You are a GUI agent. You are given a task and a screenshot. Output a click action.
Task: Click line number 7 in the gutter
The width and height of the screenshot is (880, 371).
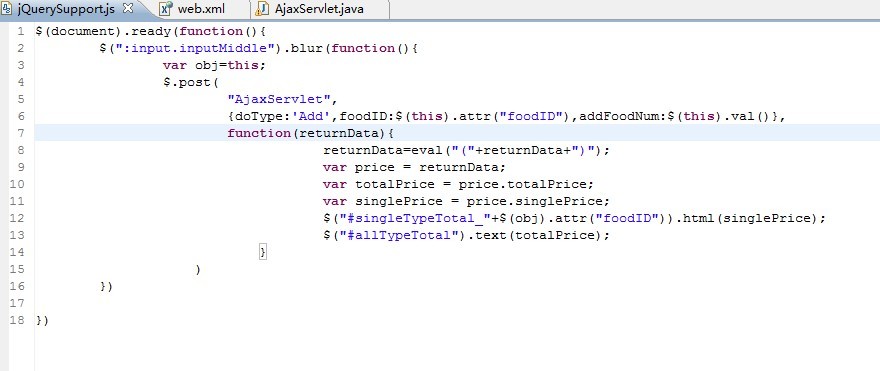tap(21, 133)
